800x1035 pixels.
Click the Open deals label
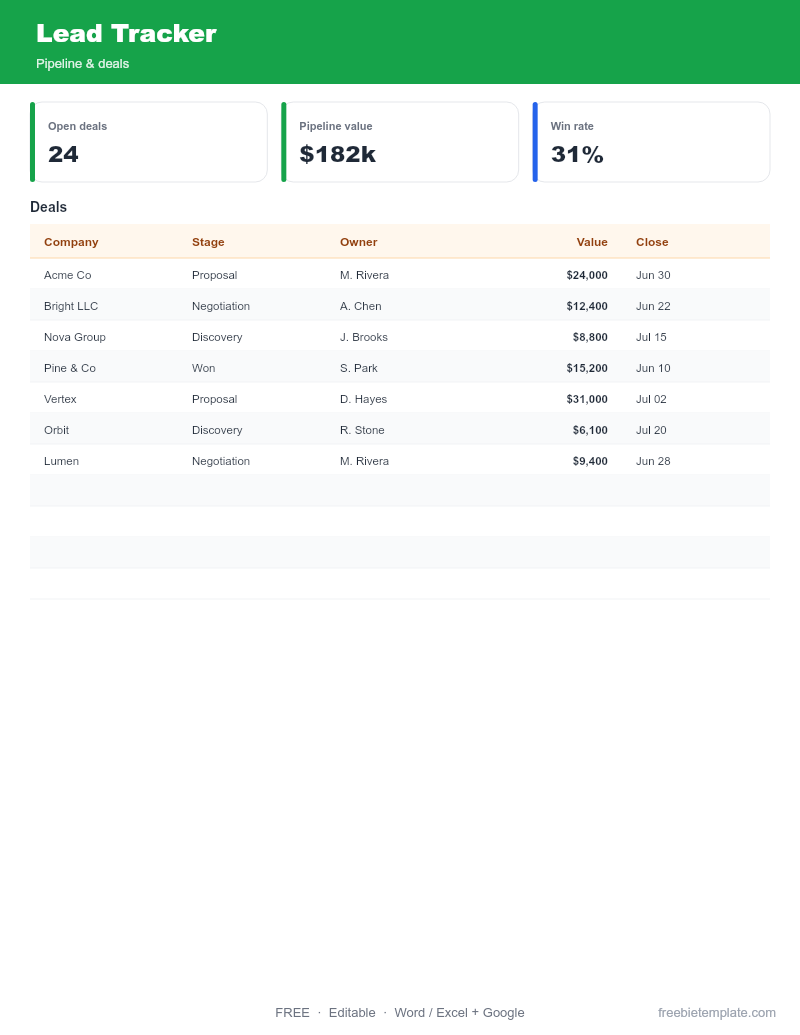(77, 126)
